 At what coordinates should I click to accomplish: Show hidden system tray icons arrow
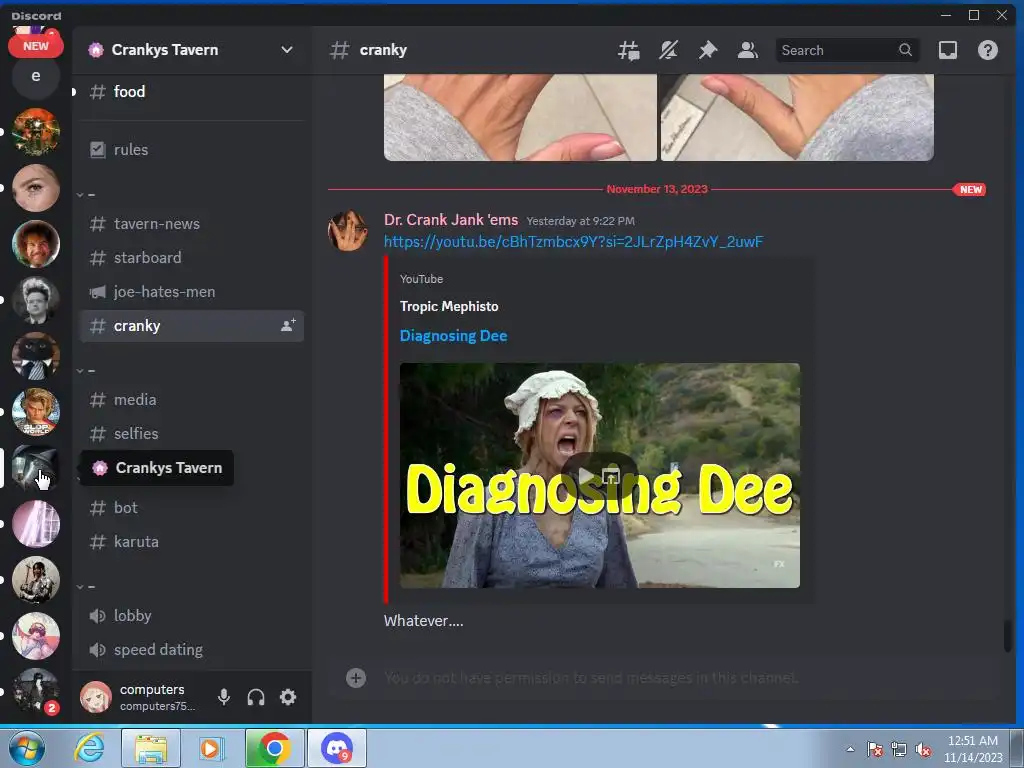[850, 749]
